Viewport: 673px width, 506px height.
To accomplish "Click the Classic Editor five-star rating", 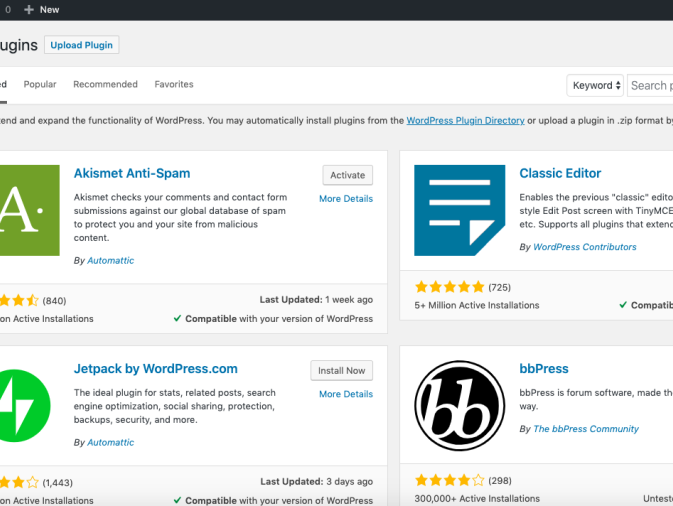I will click(x=449, y=287).
